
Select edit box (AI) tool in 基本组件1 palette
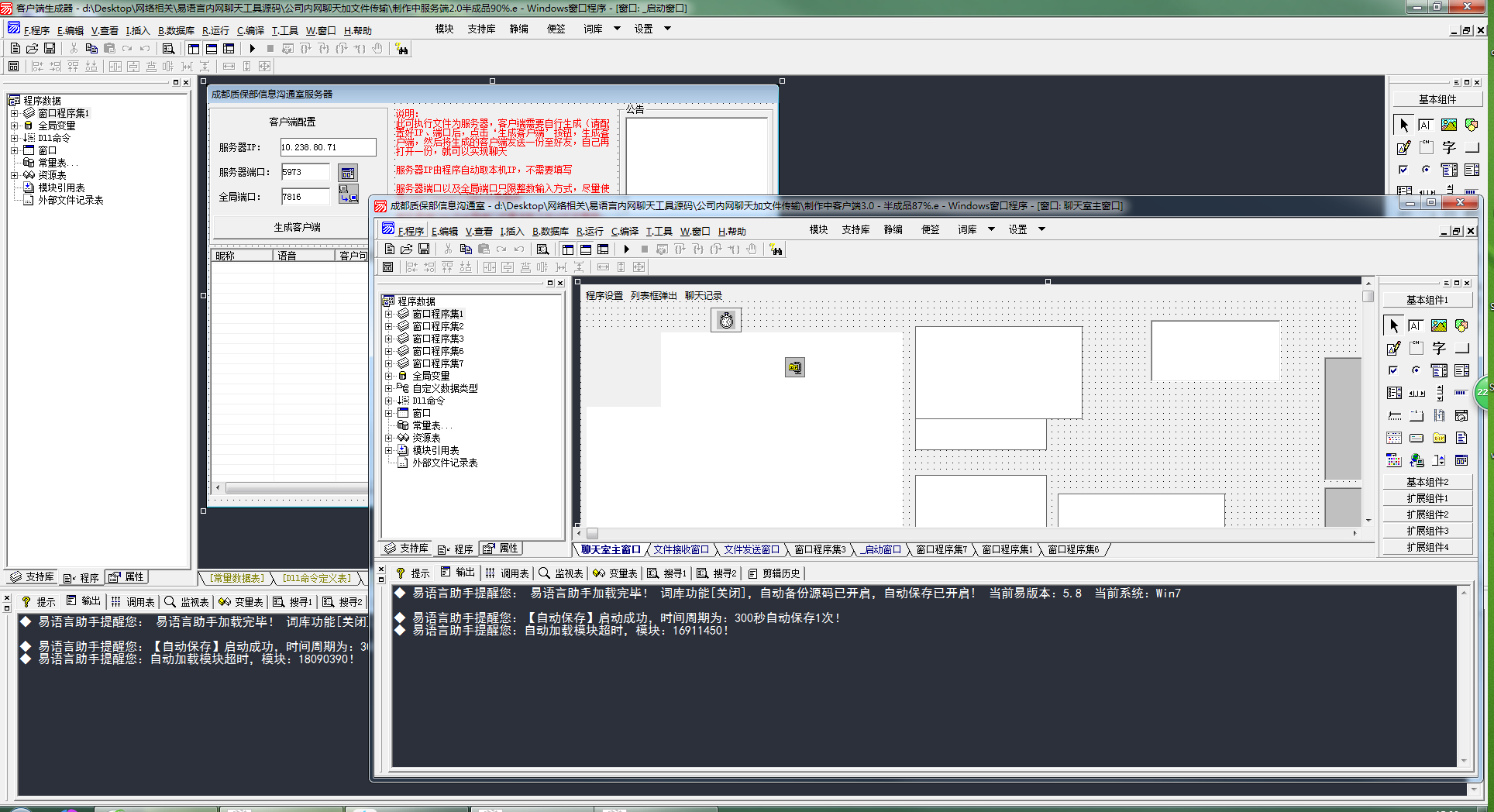[x=1416, y=325]
